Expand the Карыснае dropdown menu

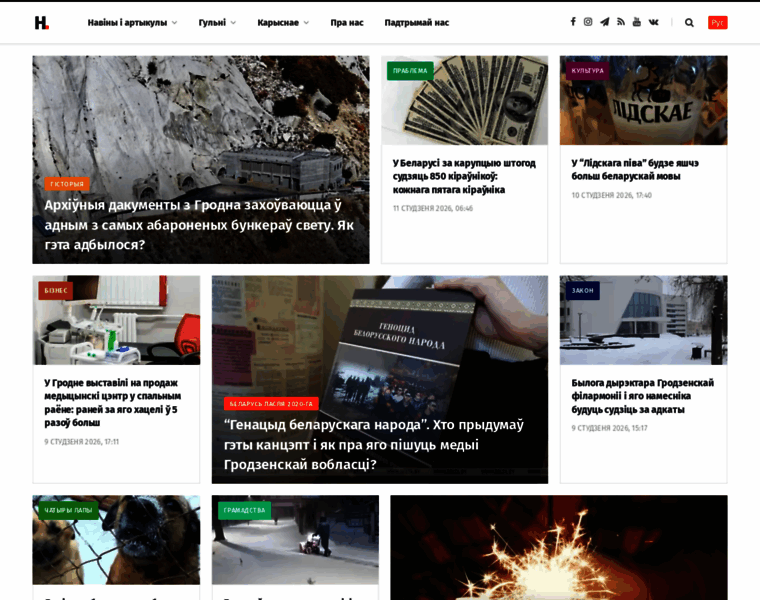pos(283,22)
